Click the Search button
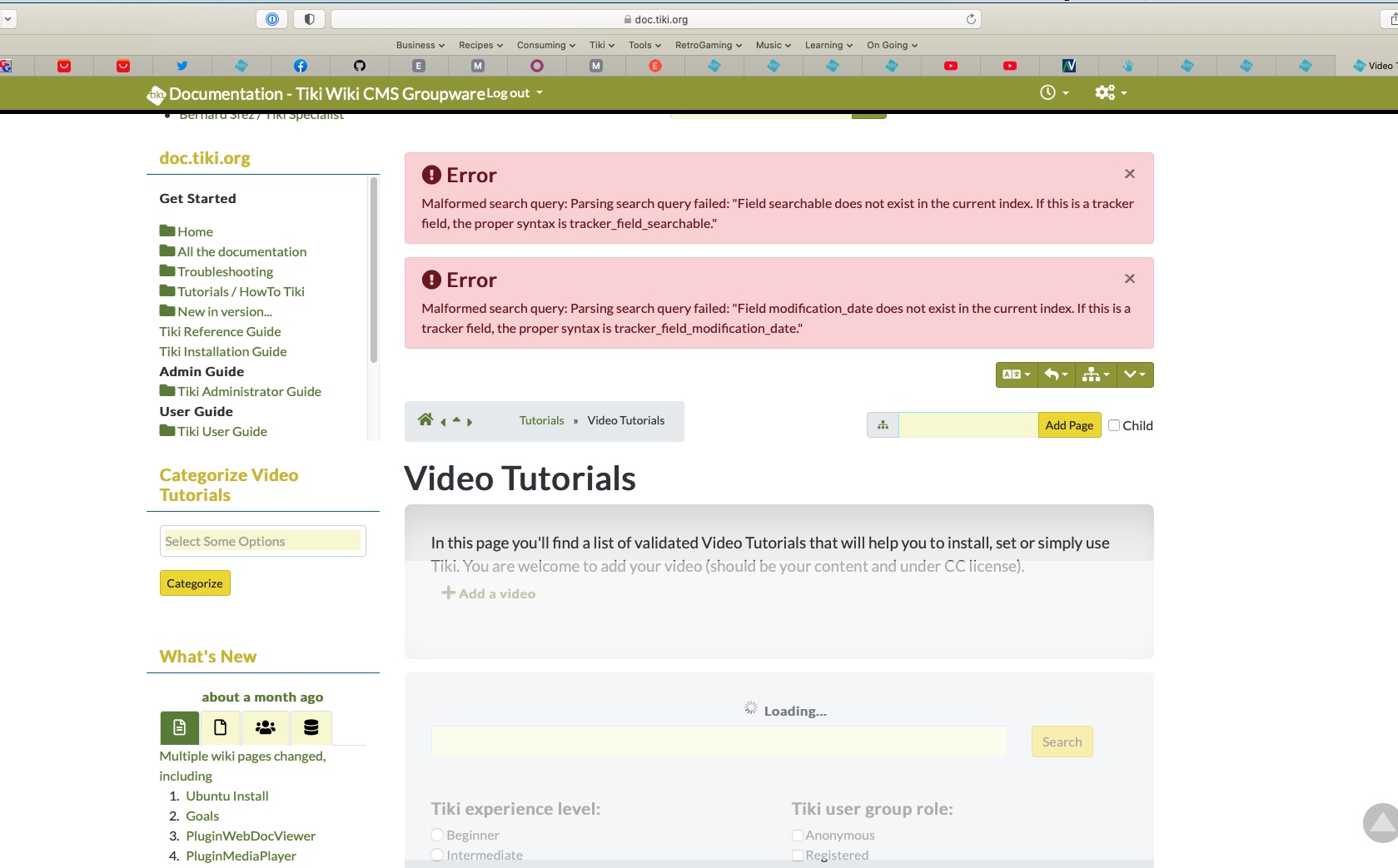 [x=1062, y=742]
